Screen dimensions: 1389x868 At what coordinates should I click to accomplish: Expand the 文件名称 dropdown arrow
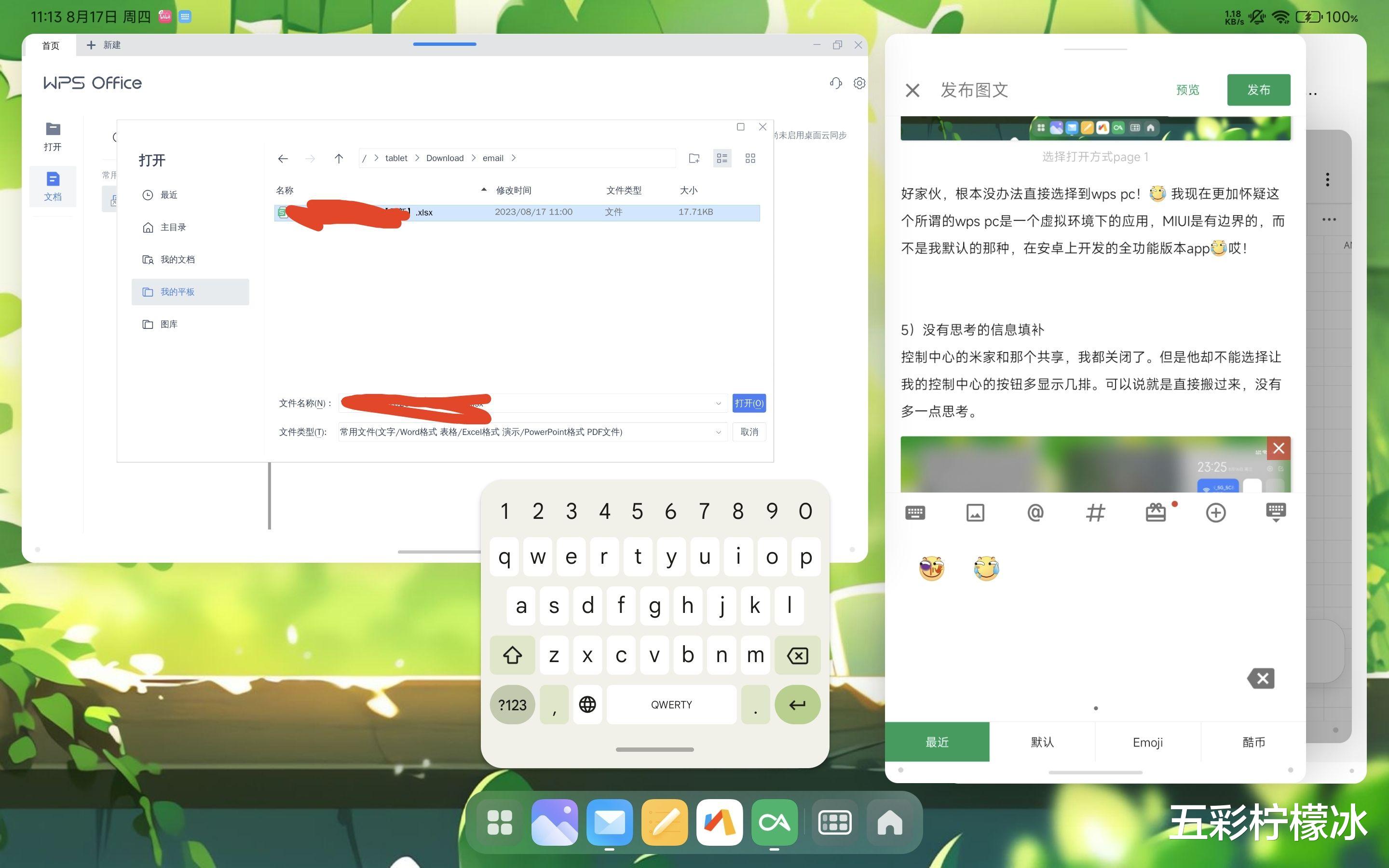click(x=718, y=404)
